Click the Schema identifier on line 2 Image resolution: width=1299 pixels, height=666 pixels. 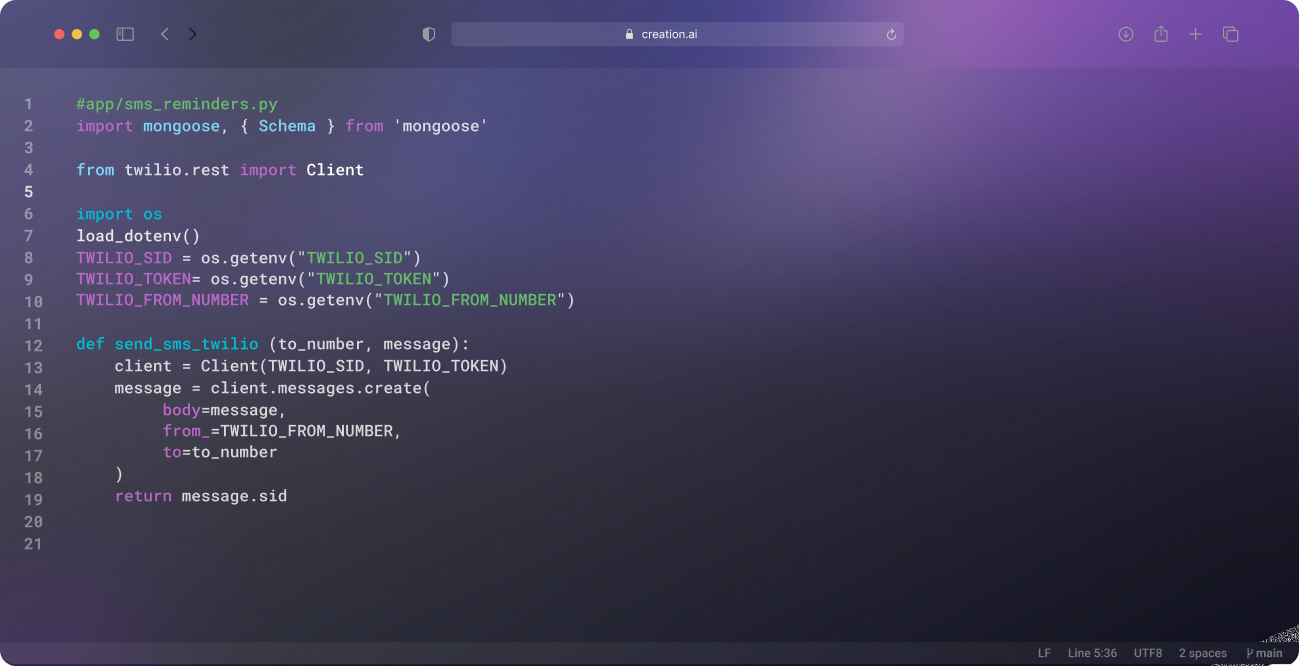[287, 126]
